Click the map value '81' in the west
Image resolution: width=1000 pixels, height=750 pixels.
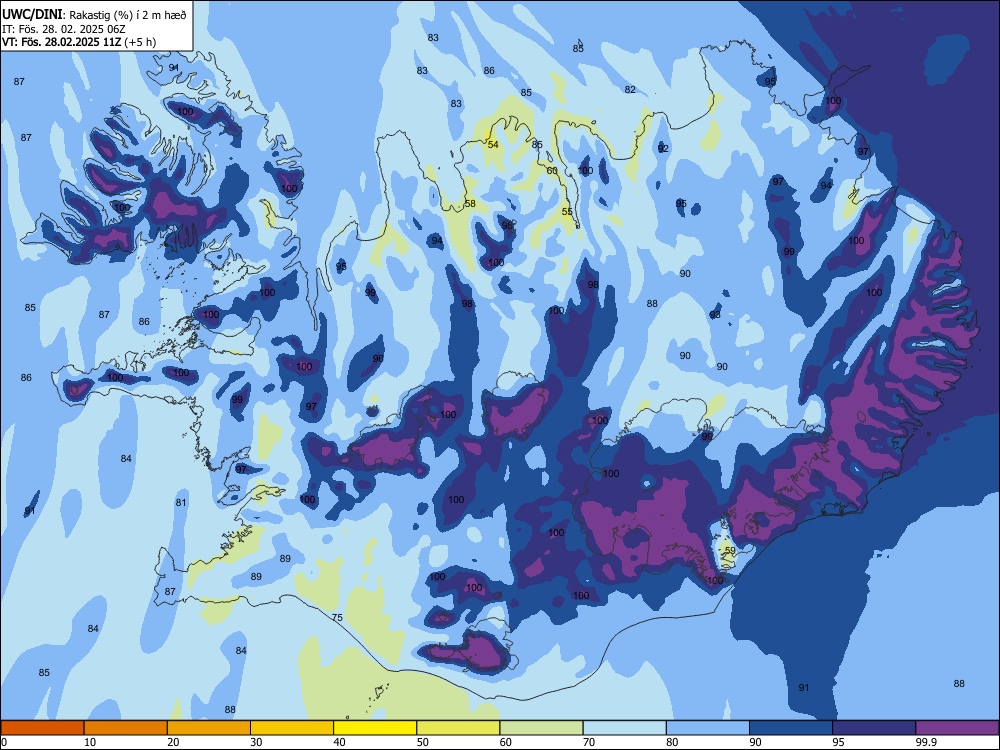181,503
